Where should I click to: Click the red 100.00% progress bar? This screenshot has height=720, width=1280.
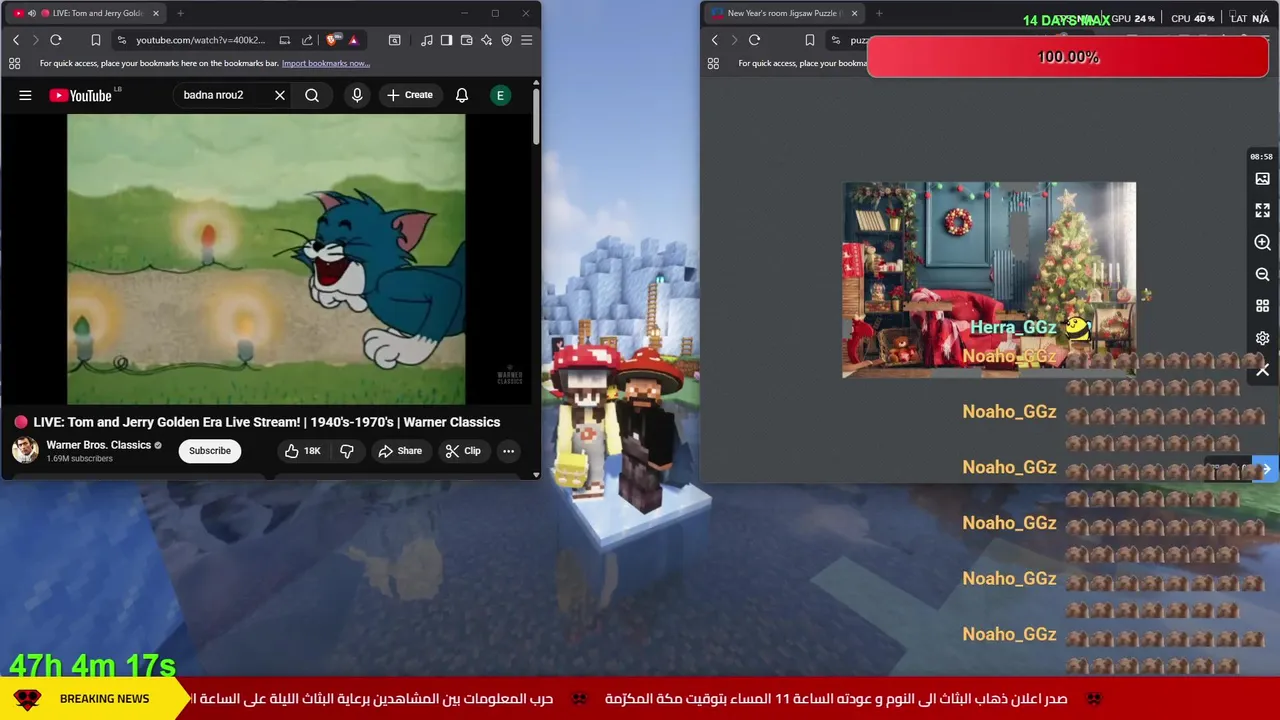[x=1068, y=57]
